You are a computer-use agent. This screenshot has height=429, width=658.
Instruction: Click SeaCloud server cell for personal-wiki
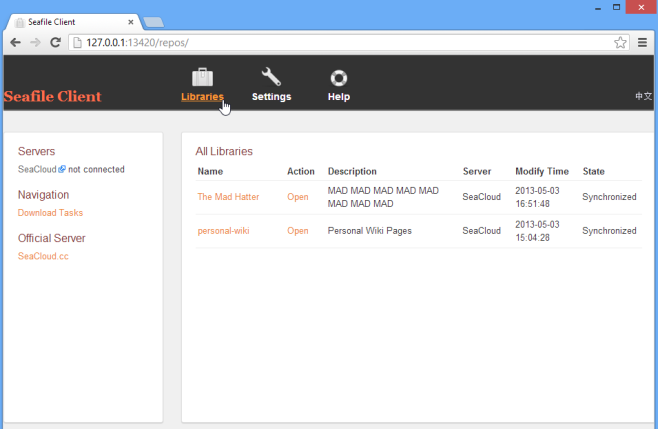tap(481, 231)
